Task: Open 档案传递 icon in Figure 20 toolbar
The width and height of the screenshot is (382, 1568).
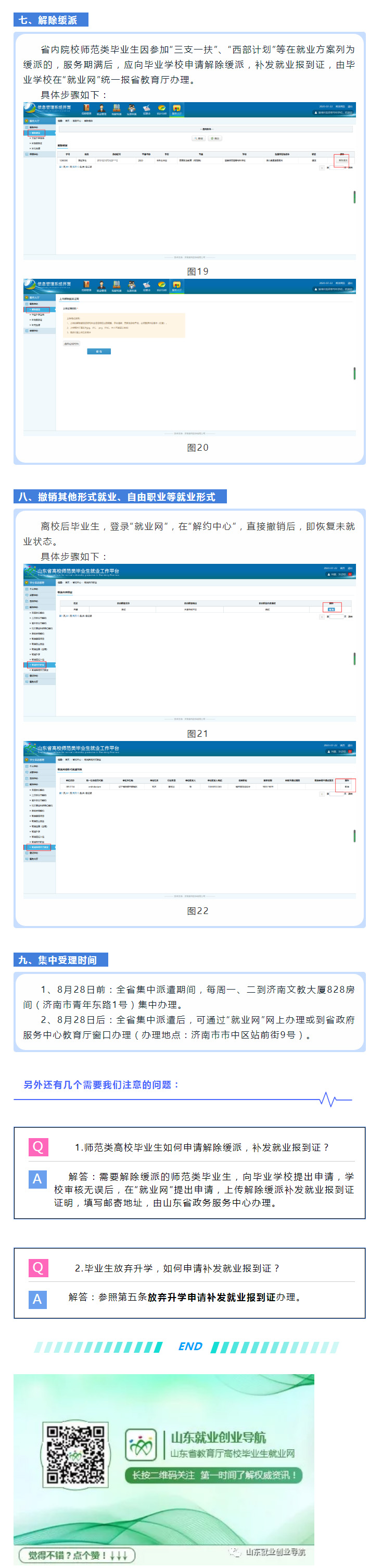Action: click(x=116, y=286)
